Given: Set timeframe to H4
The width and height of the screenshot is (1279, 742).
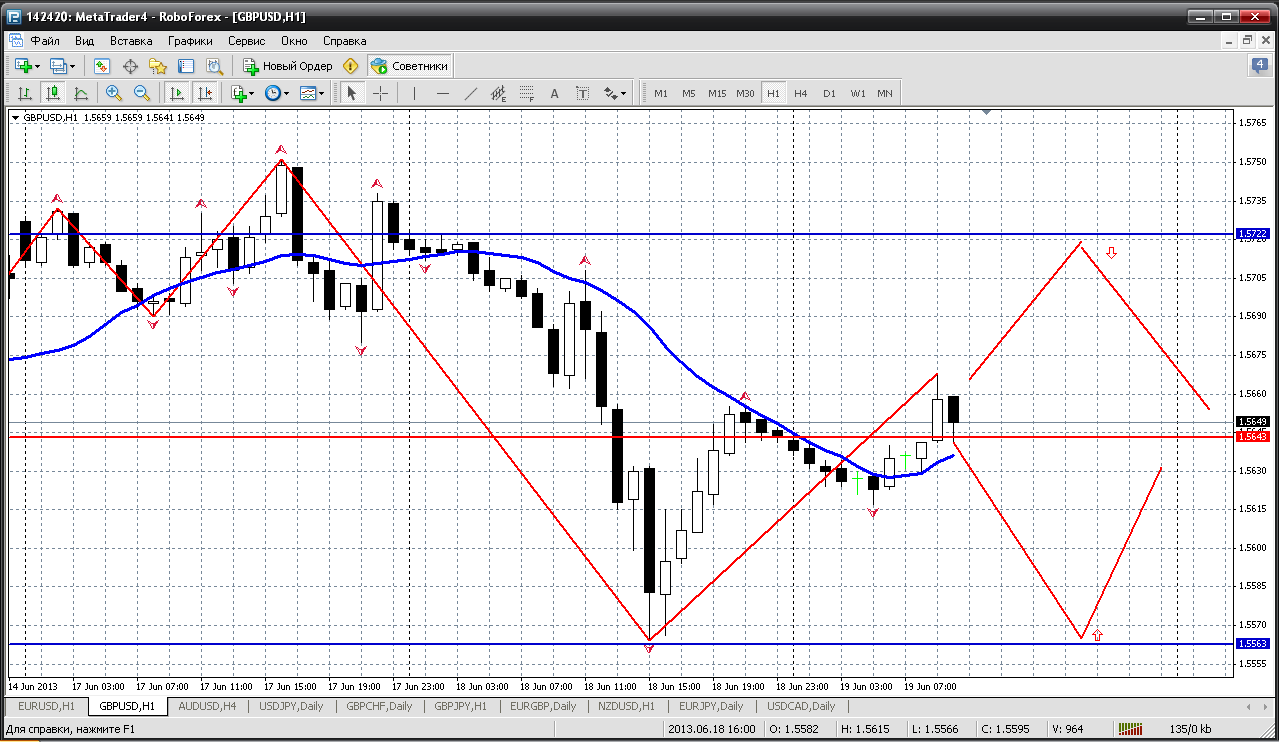Looking at the screenshot, I should [801, 93].
